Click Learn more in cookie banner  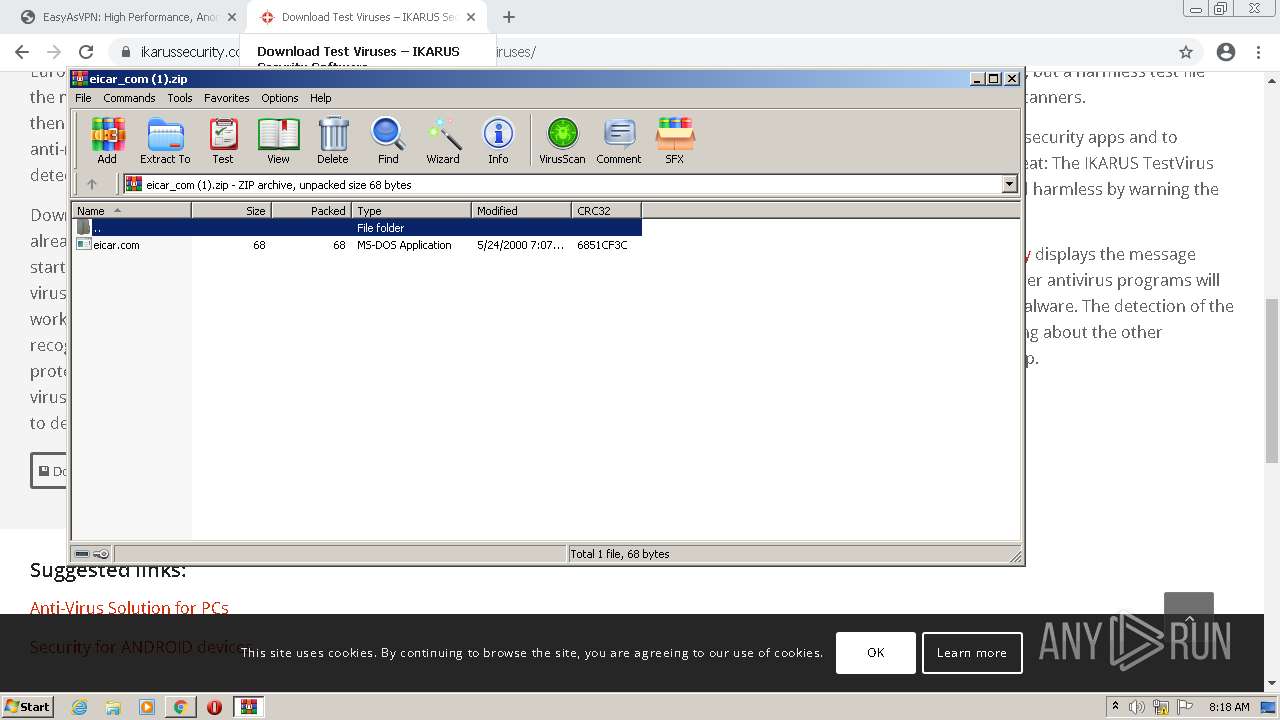pyautogui.click(x=972, y=652)
